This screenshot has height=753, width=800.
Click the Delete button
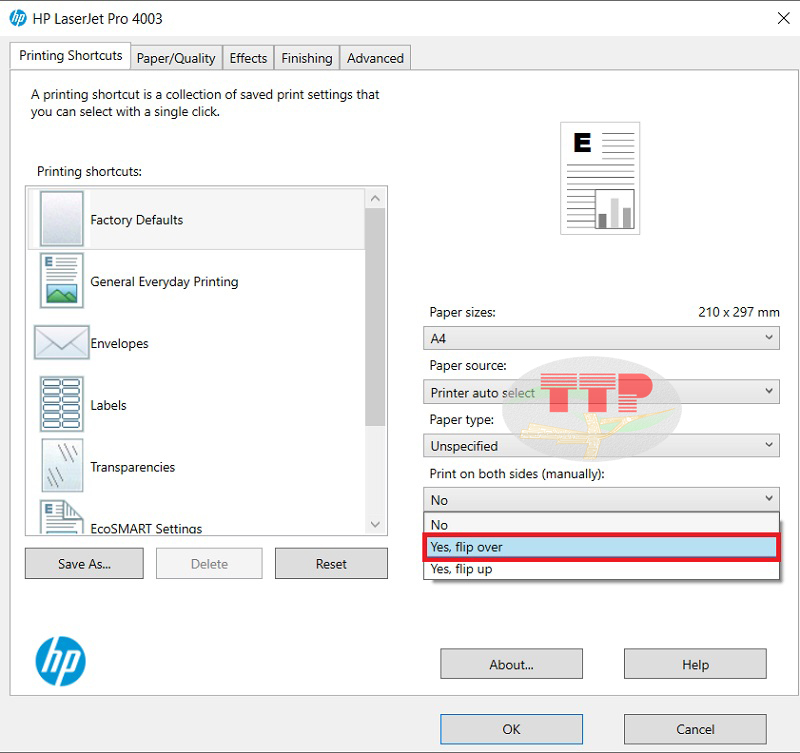click(209, 564)
